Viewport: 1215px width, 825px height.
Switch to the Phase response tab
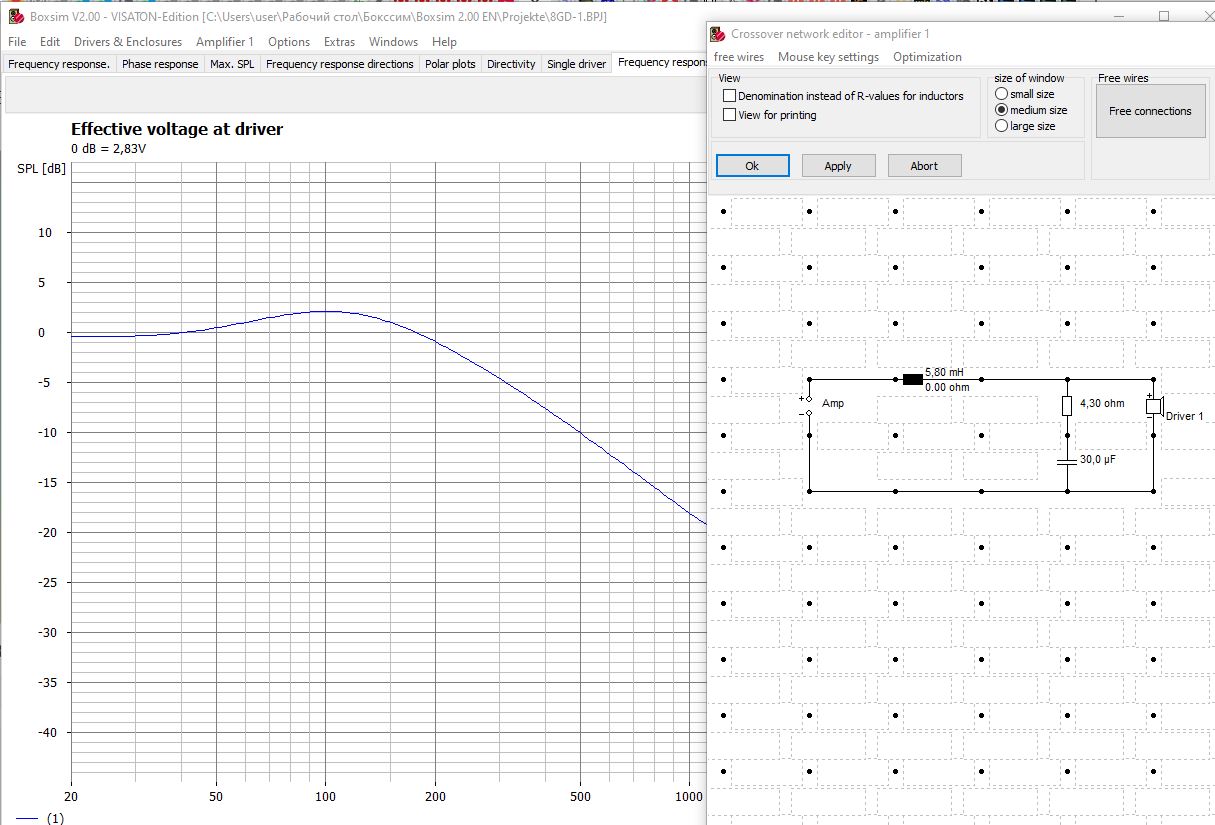click(160, 64)
